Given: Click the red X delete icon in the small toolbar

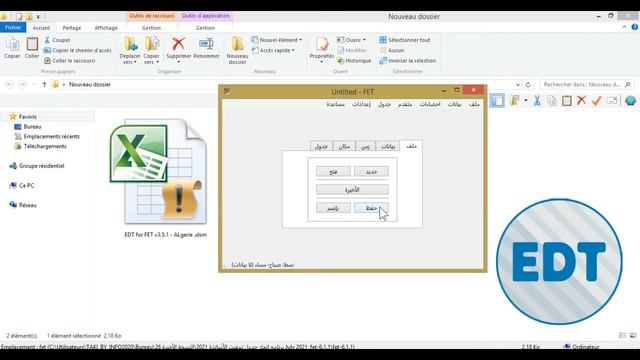Looking at the screenshot, I should pyautogui.click(x=581, y=100).
